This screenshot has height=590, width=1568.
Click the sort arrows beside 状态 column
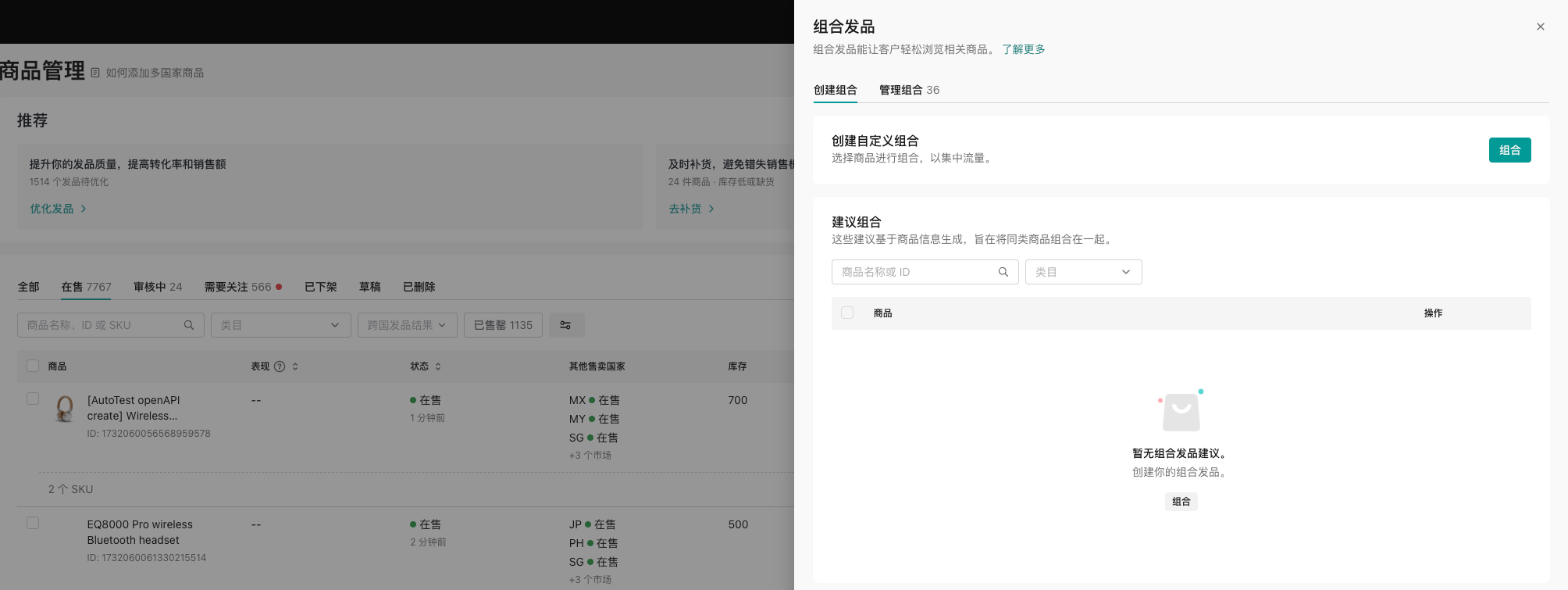coord(438,367)
